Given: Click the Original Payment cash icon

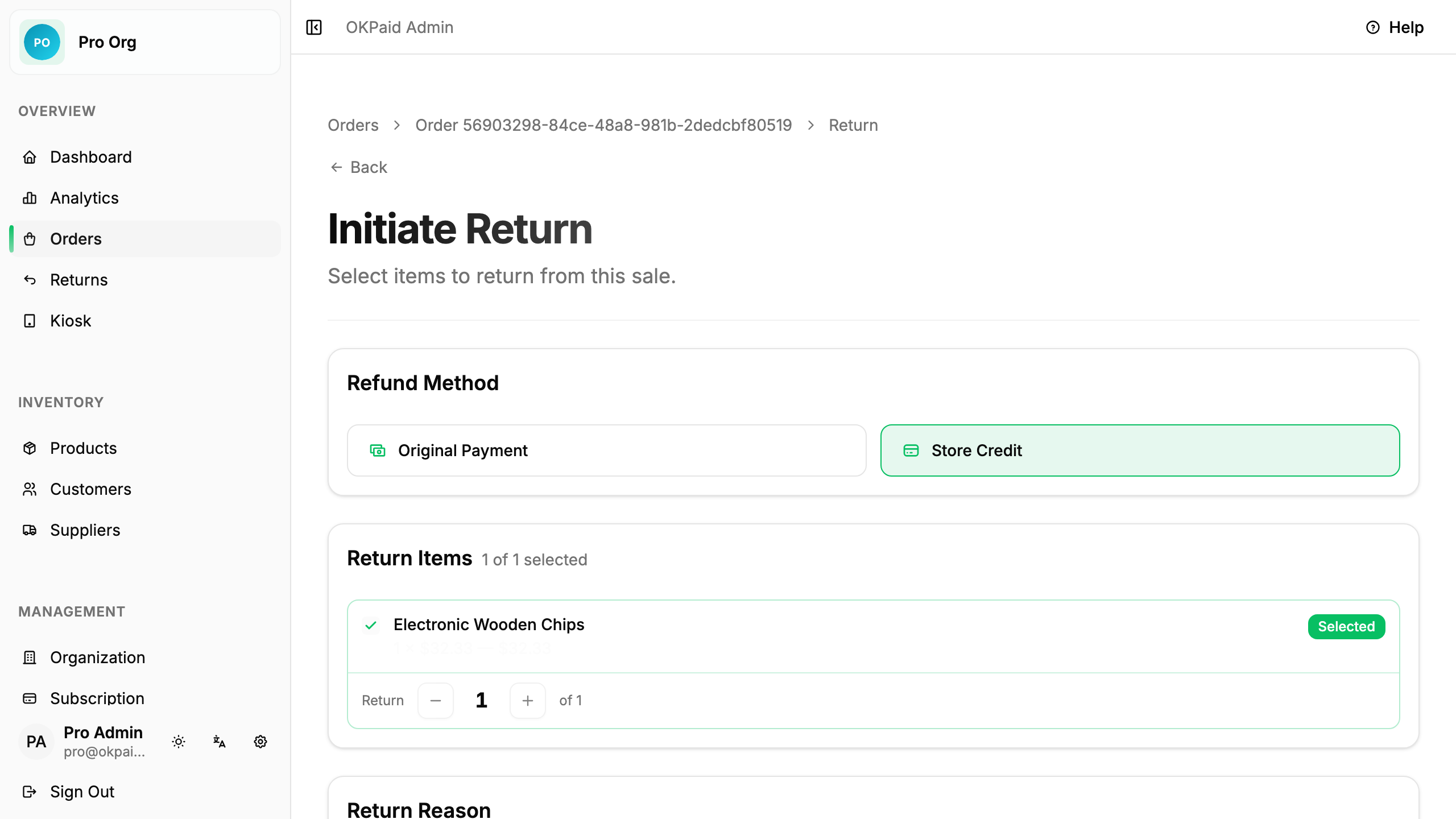Looking at the screenshot, I should (378, 450).
